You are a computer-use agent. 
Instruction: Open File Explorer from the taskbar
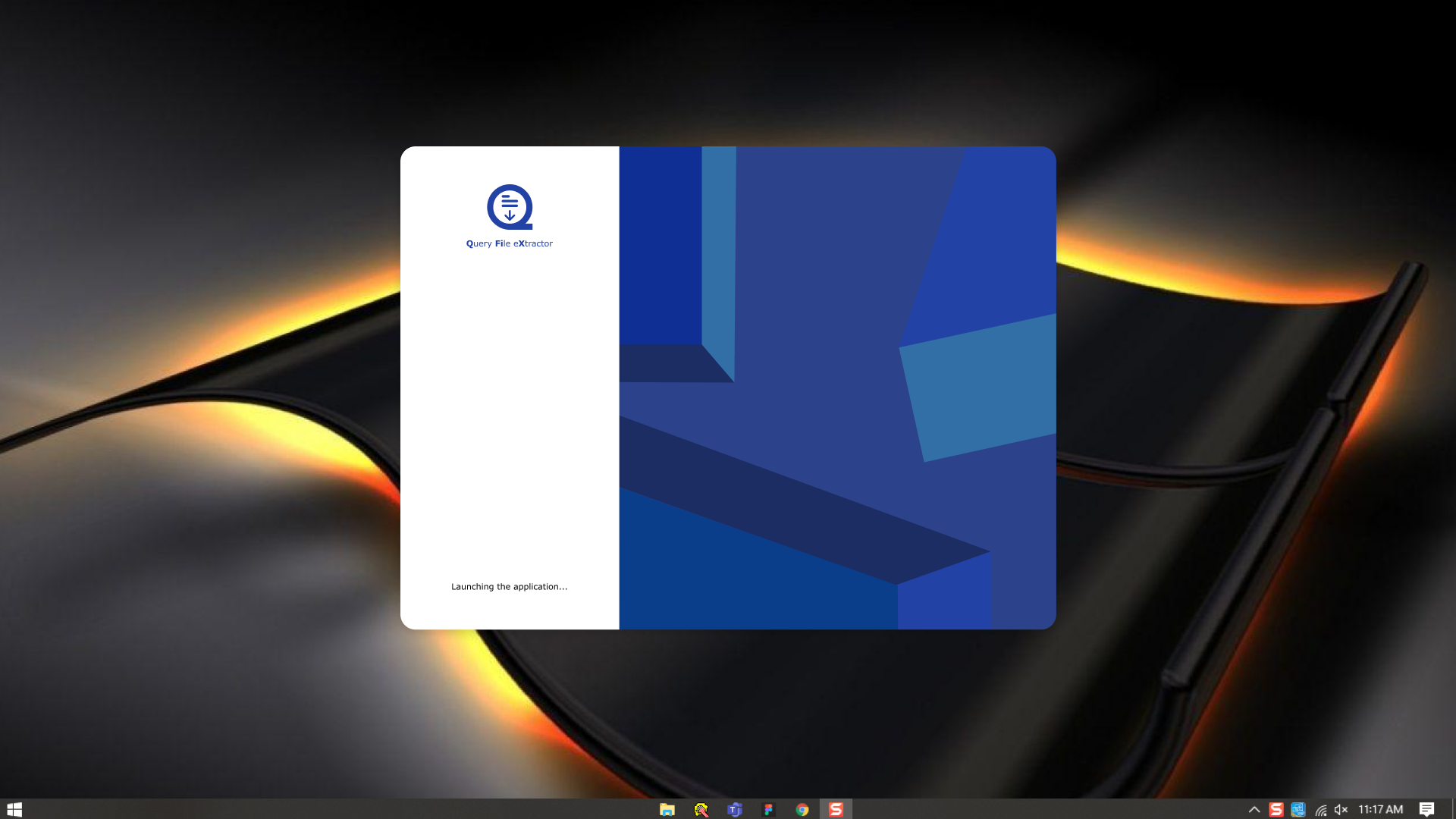pyautogui.click(x=667, y=810)
